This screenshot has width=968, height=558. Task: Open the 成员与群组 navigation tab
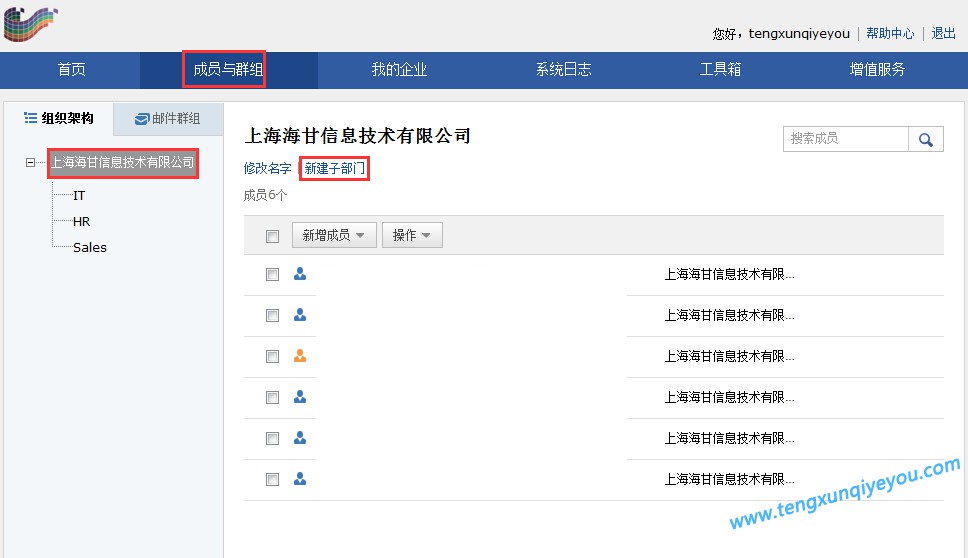tap(228, 69)
